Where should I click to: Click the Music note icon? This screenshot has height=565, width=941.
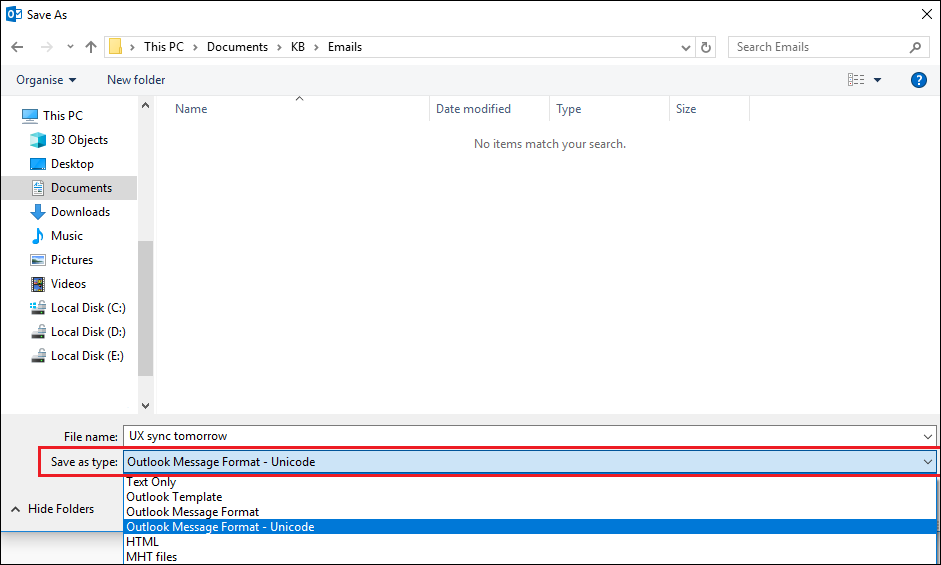[x=38, y=236]
